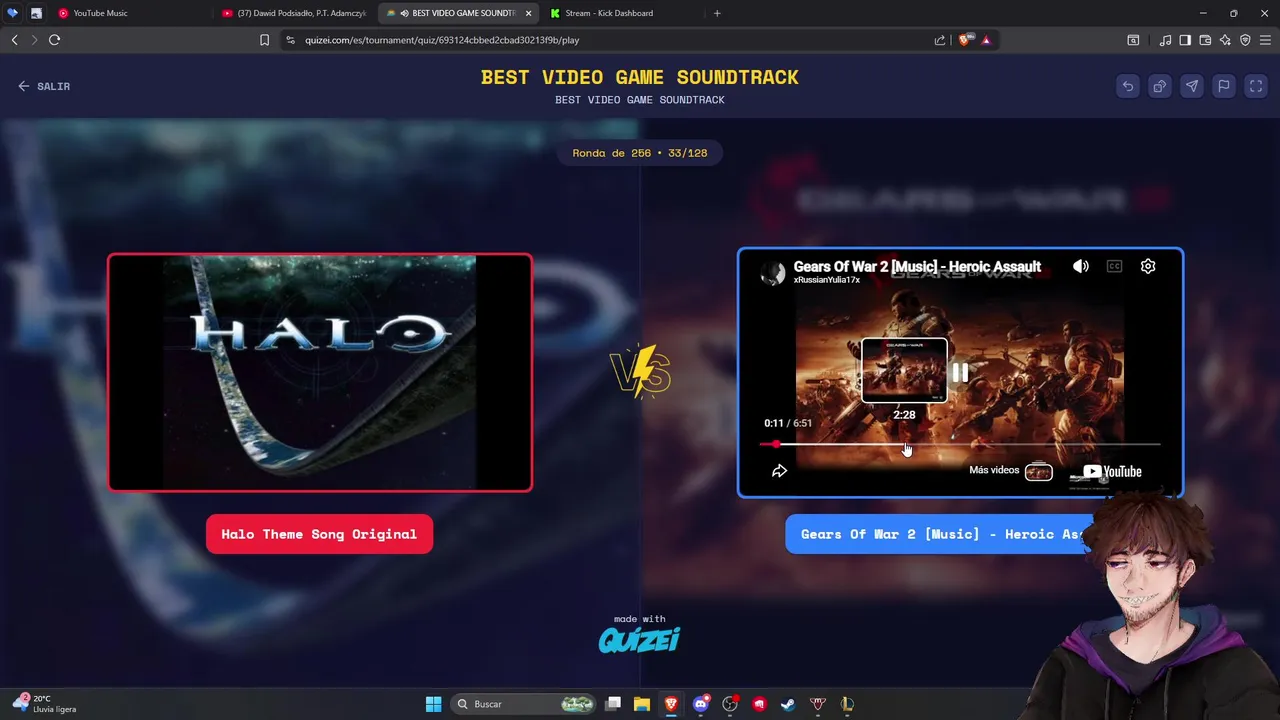Viewport: 1280px width, 720px height.
Task: Vote for Halo Theme Song Original
Action: coord(319,534)
